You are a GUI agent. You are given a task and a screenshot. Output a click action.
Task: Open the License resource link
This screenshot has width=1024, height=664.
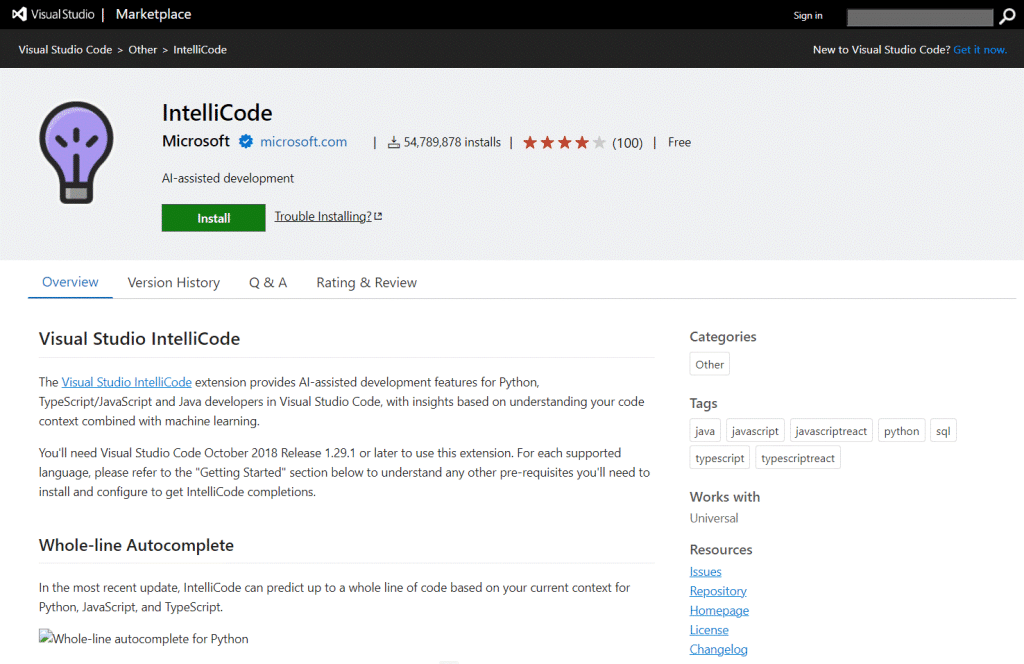(x=709, y=630)
